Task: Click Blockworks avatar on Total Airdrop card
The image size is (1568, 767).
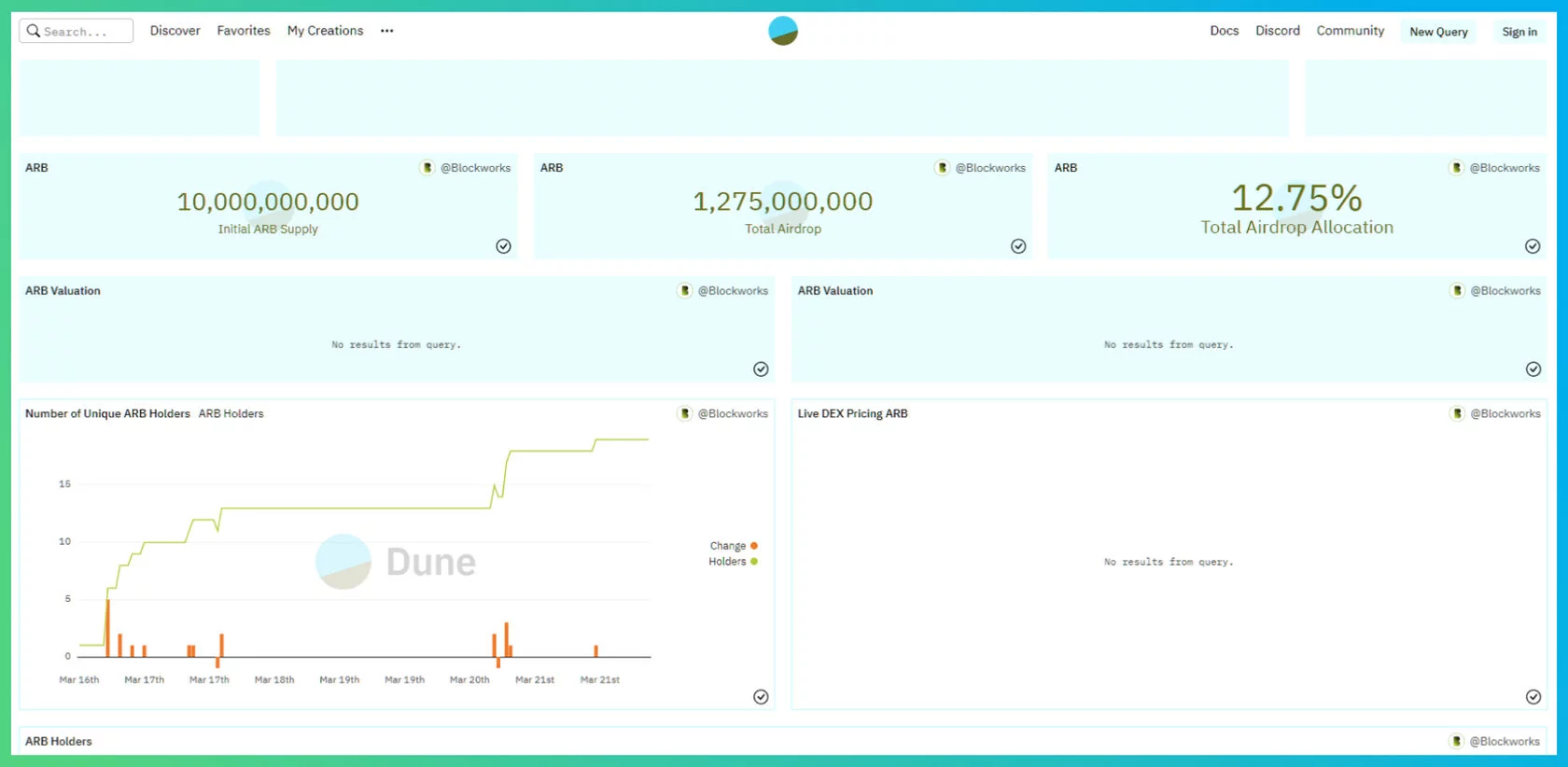Action: point(942,168)
